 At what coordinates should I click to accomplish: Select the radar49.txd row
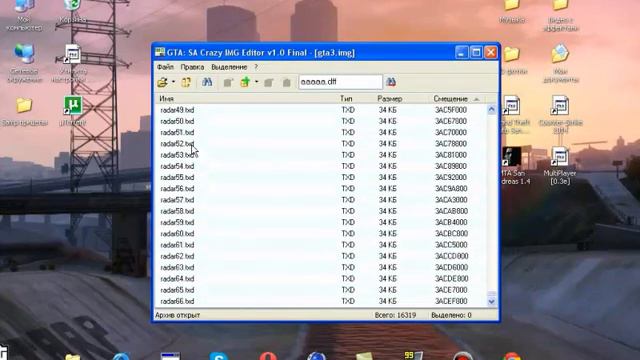click(321, 110)
